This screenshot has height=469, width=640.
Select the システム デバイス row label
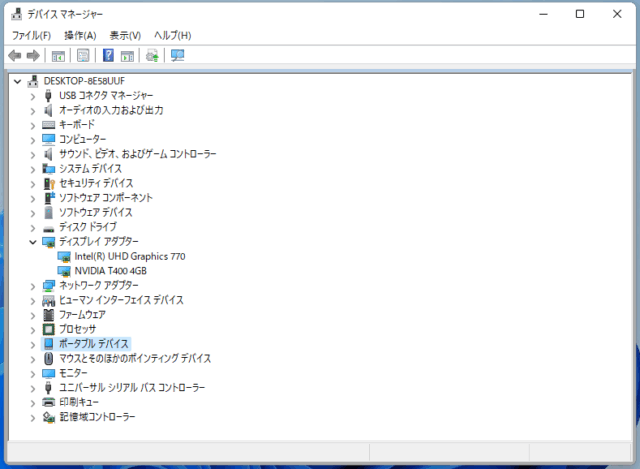tap(91, 169)
